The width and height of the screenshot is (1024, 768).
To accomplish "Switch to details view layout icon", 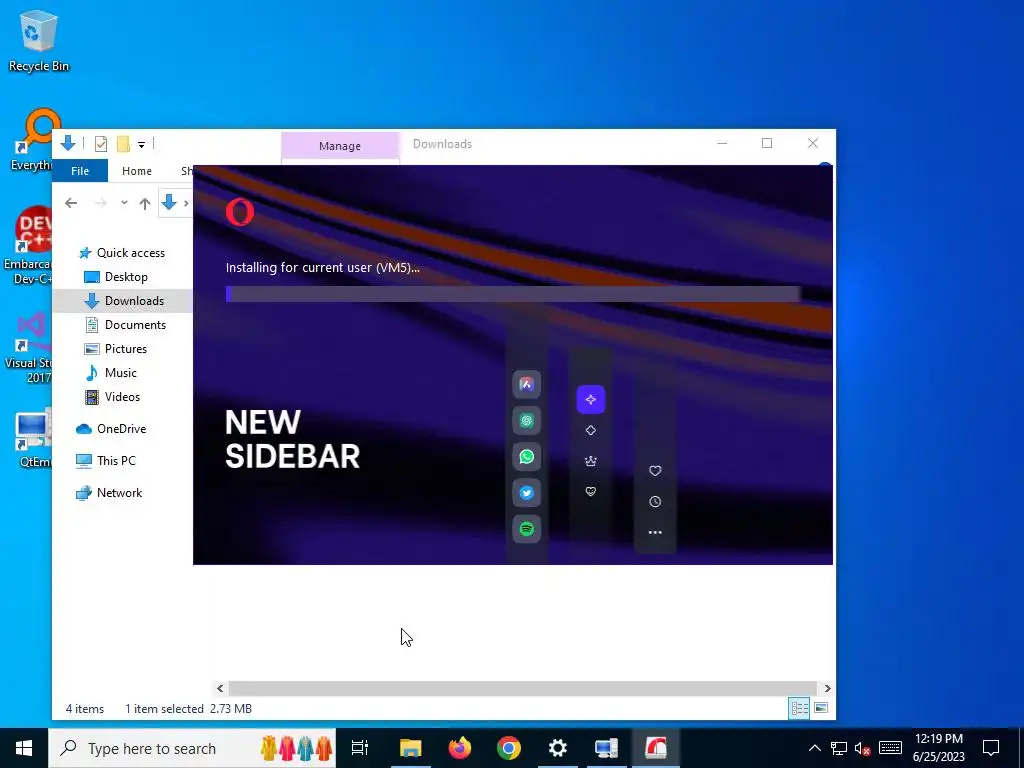I will click(x=799, y=709).
